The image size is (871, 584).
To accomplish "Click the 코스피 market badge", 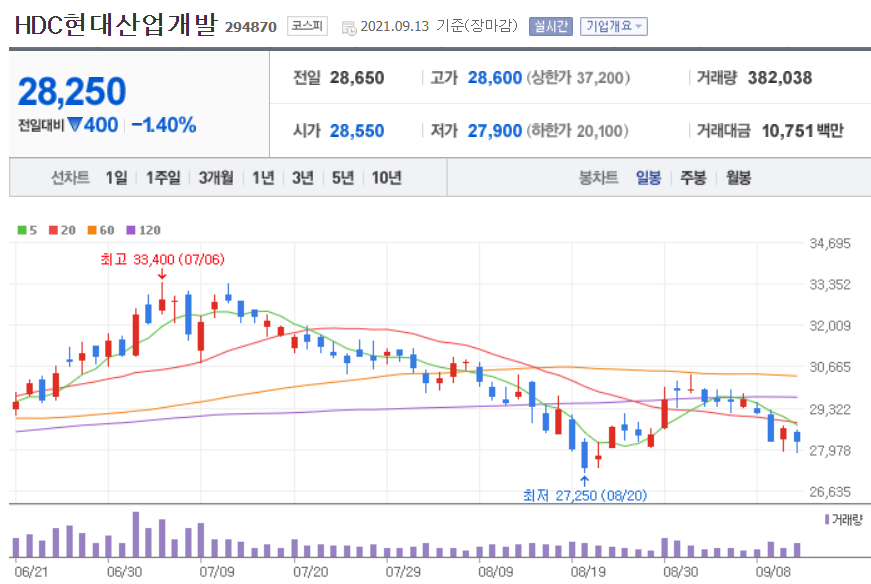I will [x=307, y=26].
